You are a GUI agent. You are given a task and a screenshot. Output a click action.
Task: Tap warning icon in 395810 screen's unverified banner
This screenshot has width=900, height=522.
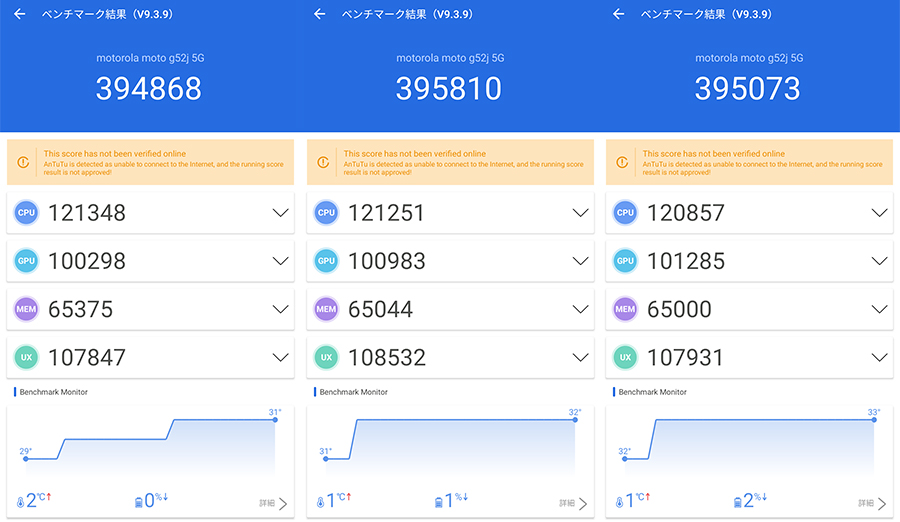pos(323,163)
